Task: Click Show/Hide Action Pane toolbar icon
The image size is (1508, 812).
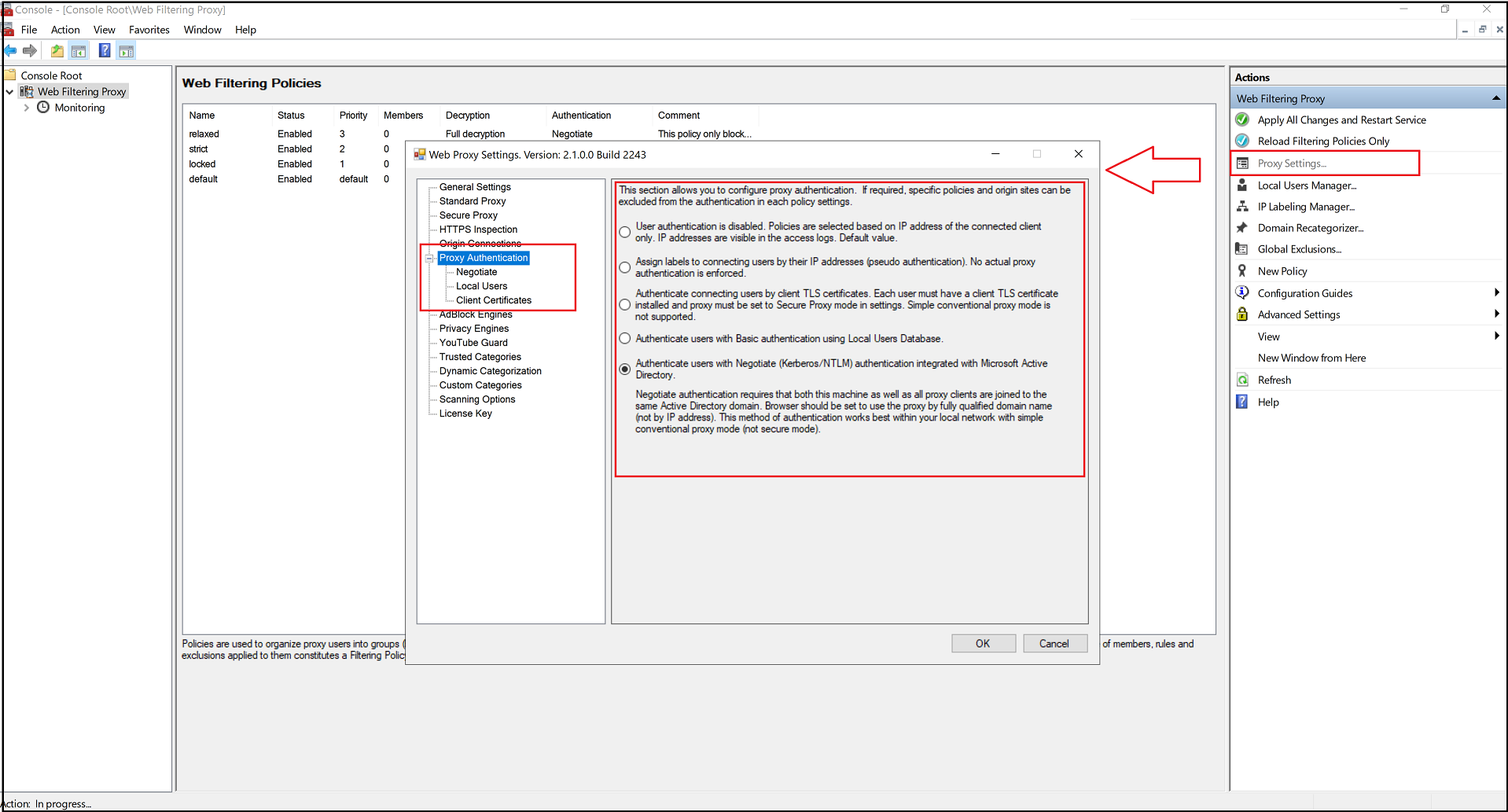Action: click(x=127, y=51)
